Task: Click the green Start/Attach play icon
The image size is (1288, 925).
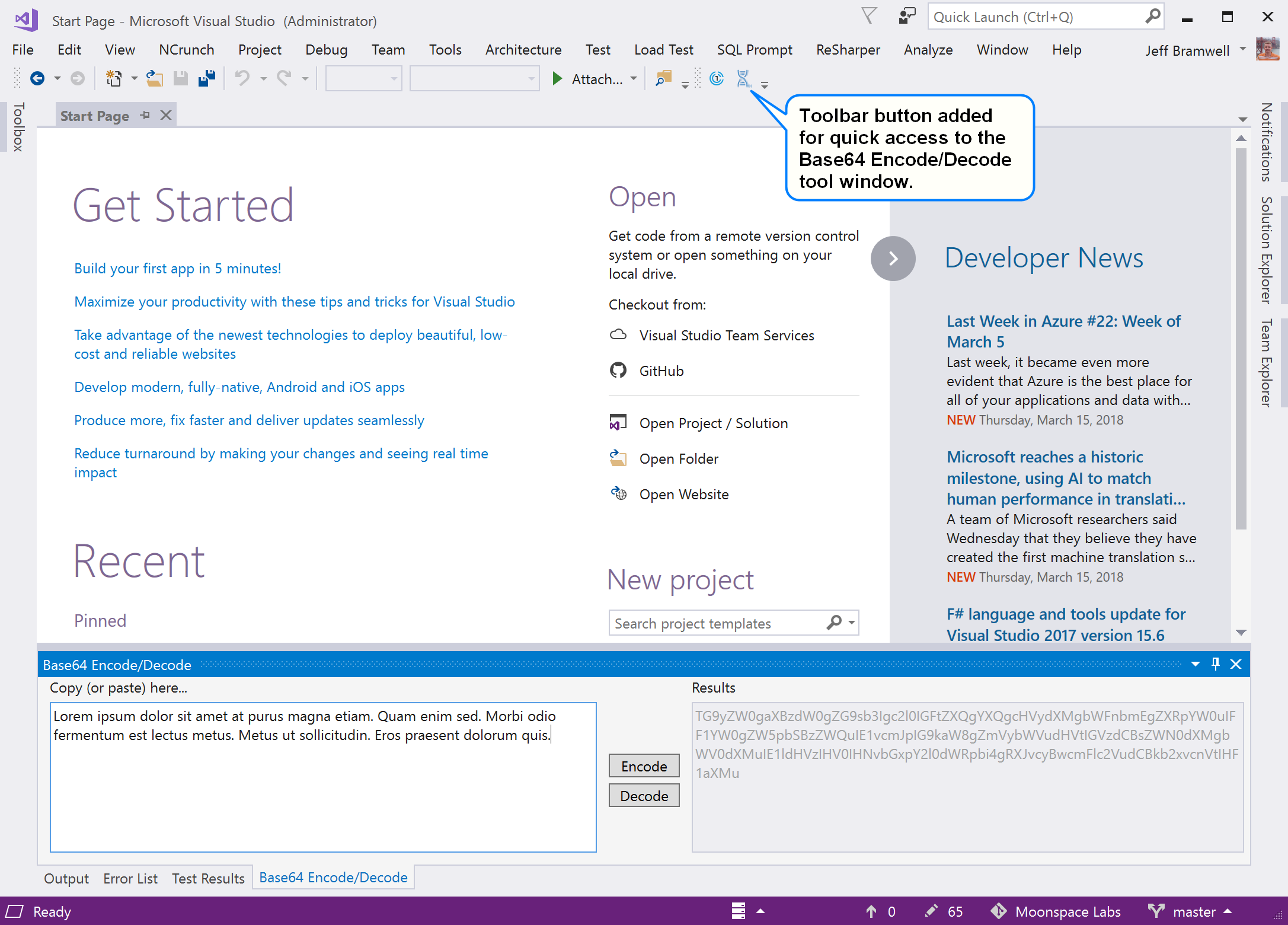Action: (557, 78)
